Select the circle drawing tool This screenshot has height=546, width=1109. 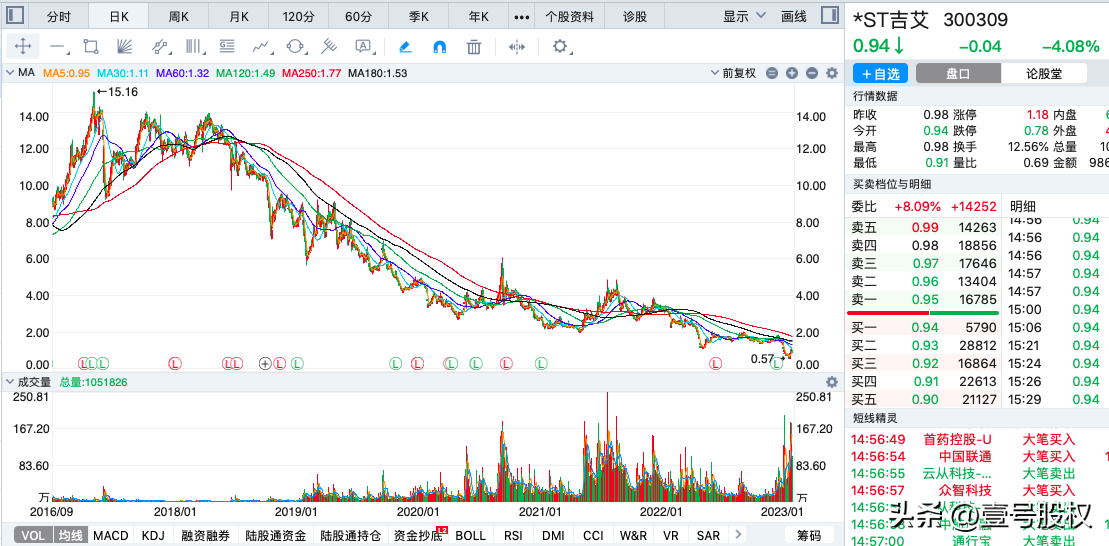[x=295, y=47]
